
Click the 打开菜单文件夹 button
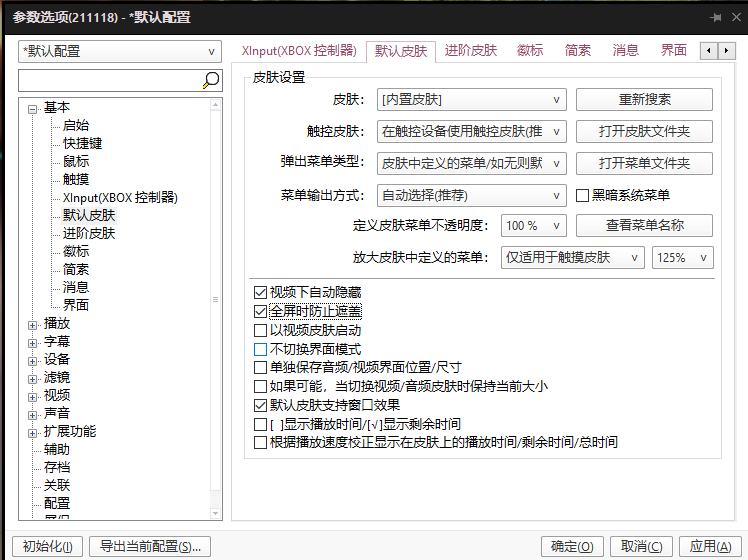click(x=644, y=164)
